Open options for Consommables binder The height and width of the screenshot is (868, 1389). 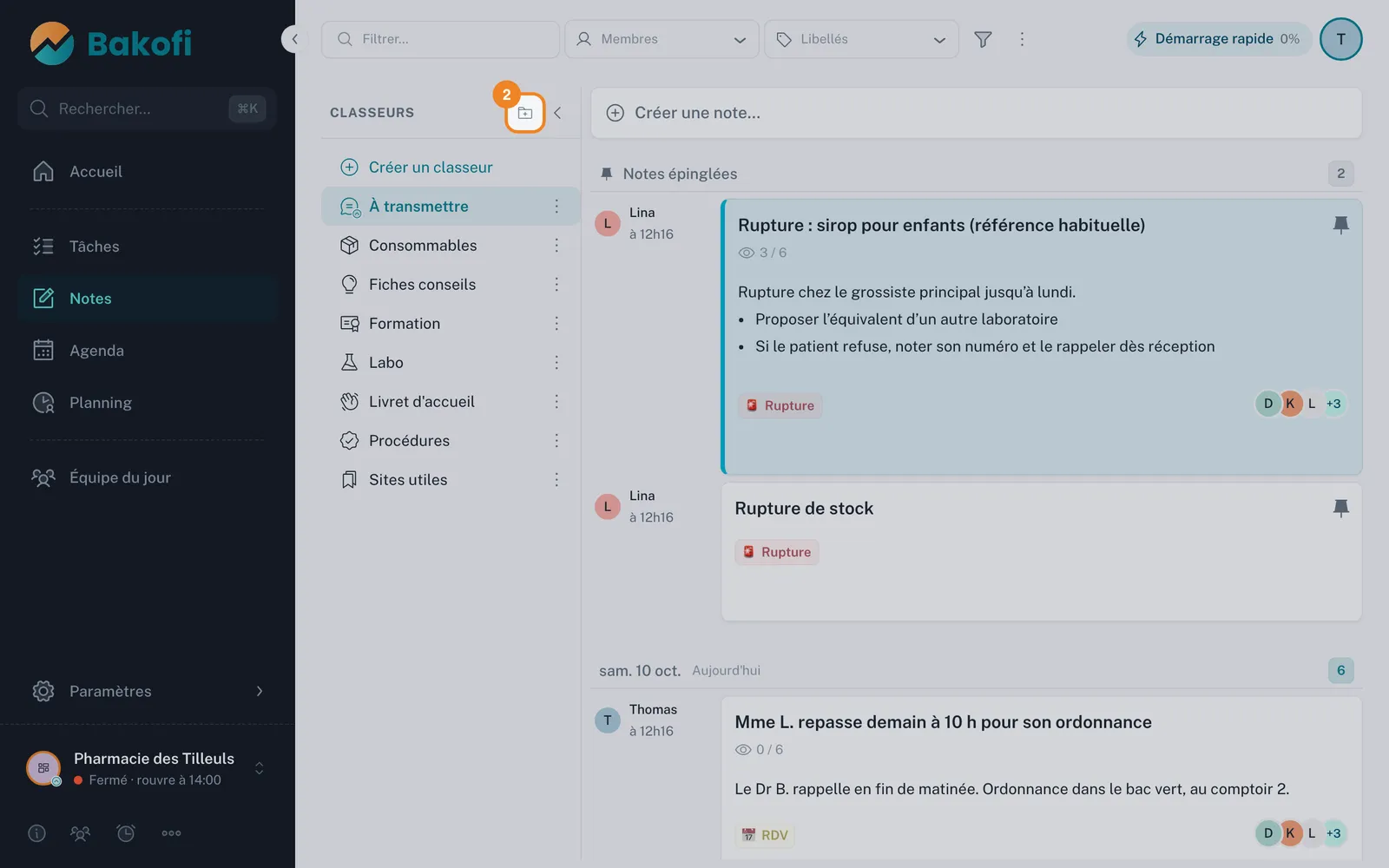(556, 246)
